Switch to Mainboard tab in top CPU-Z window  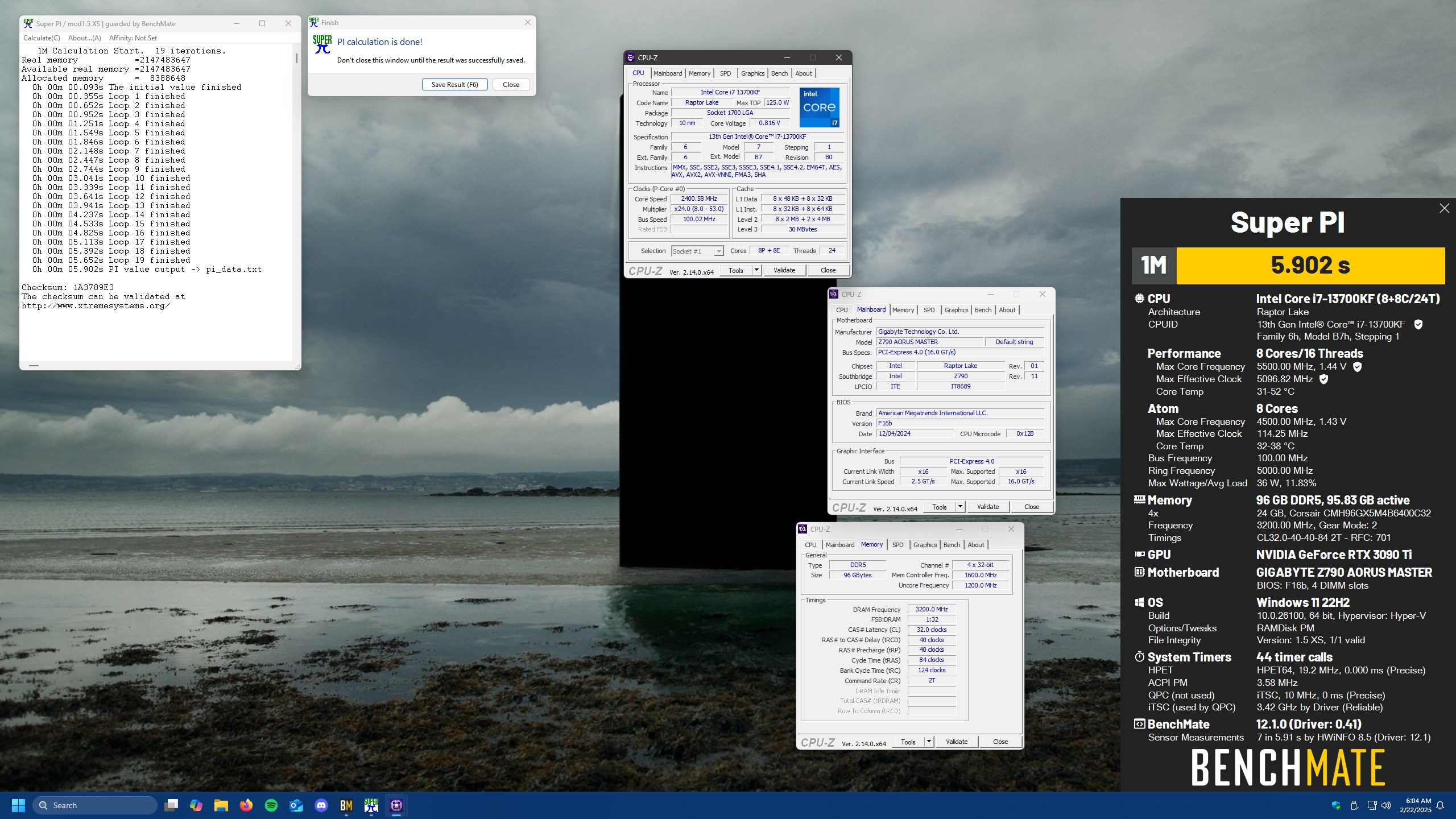[667, 73]
